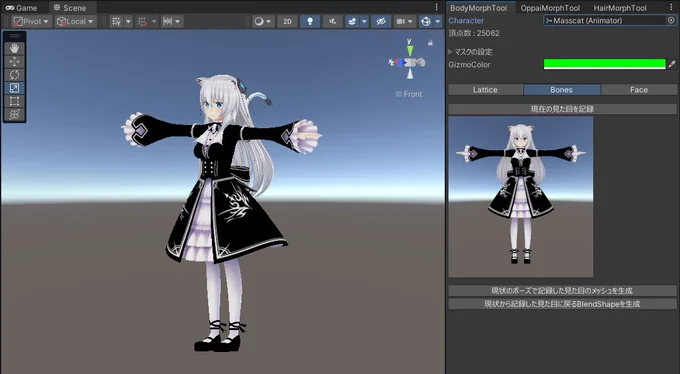Image resolution: width=680 pixels, height=374 pixels.
Task: Click the 現在の見た目を記録 button
Action: coord(562,109)
